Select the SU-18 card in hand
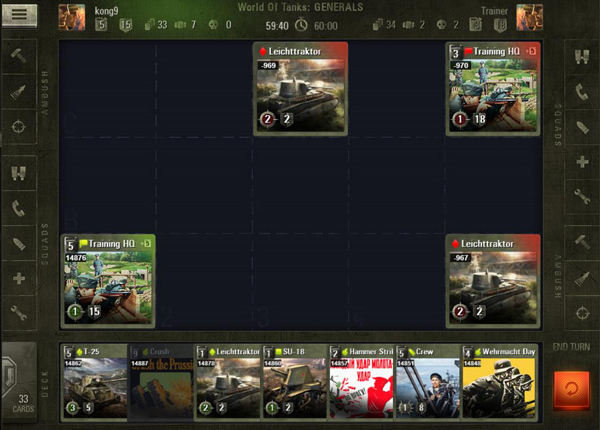The height and width of the screenshot is (430, 600). coord(294,382)
